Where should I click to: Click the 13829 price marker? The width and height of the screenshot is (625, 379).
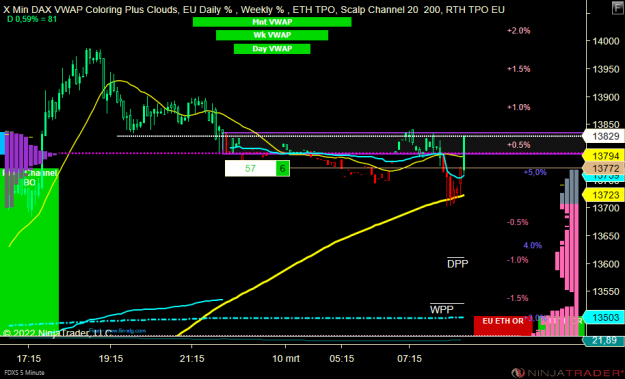coord(604,136)
